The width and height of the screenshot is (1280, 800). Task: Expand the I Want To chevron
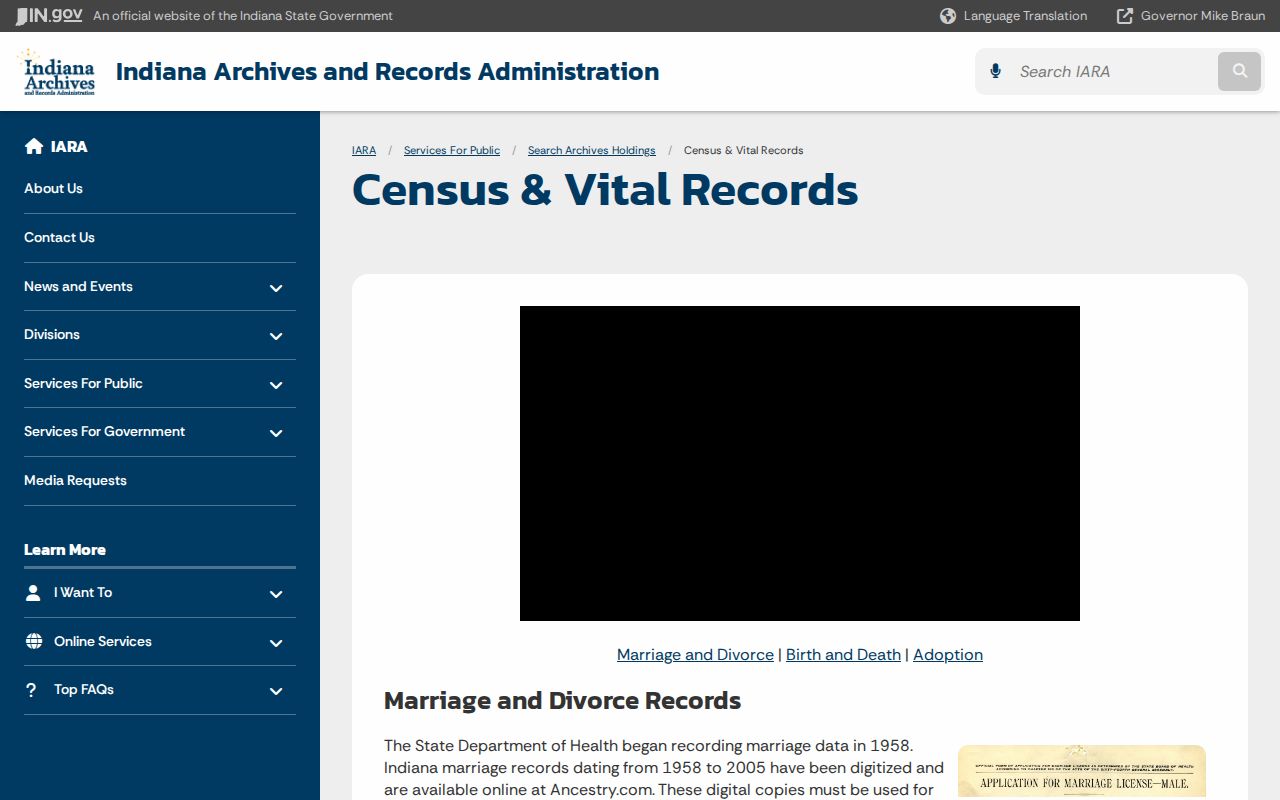pyautogui.click(x=276, y=594)
